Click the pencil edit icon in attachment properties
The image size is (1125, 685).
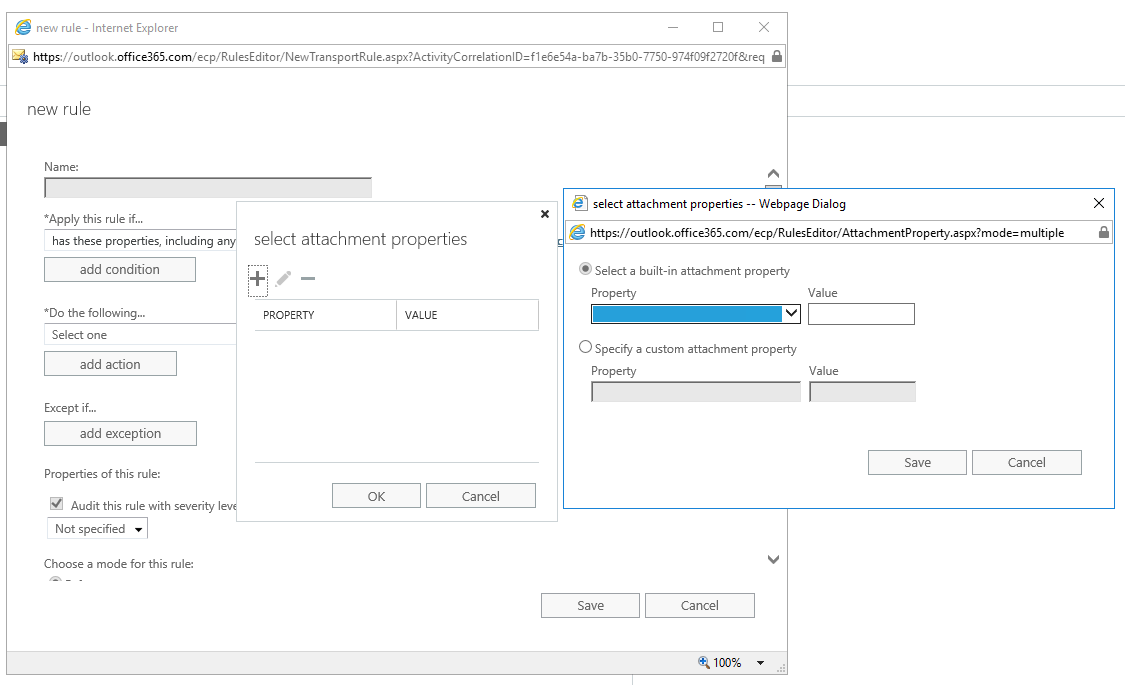(x=283, y=278)
